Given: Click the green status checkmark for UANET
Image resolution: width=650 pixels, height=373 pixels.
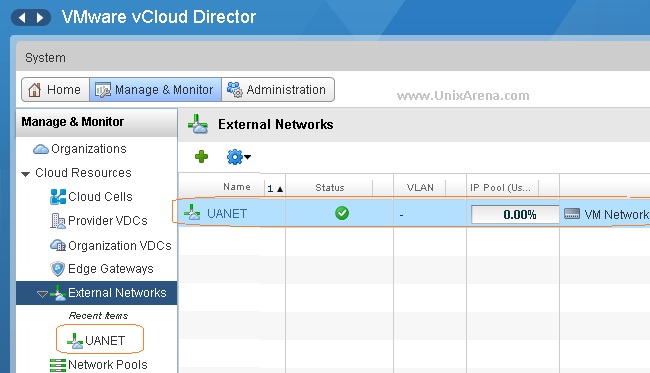Looking at the screenshot, I should coord(342,213).
